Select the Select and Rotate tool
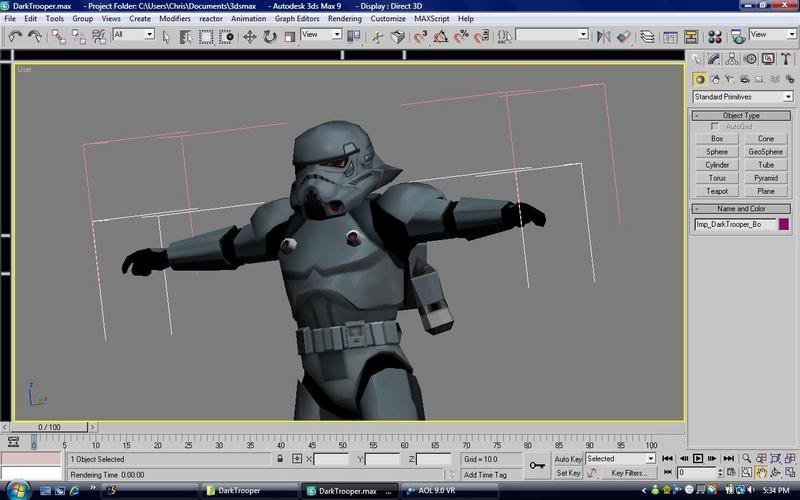The image size is (800, 500). tap(270, 36)
